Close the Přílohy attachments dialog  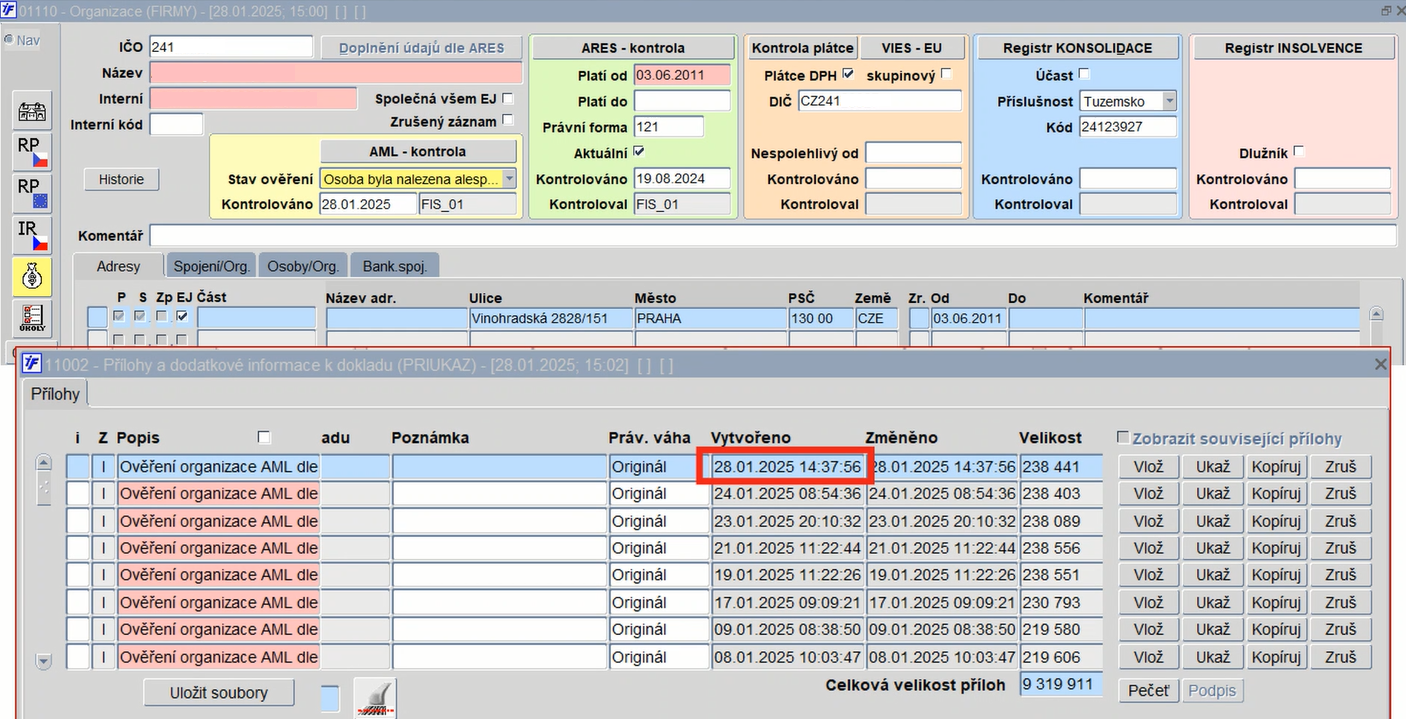pyautogui.click(x=1381, y=364)
